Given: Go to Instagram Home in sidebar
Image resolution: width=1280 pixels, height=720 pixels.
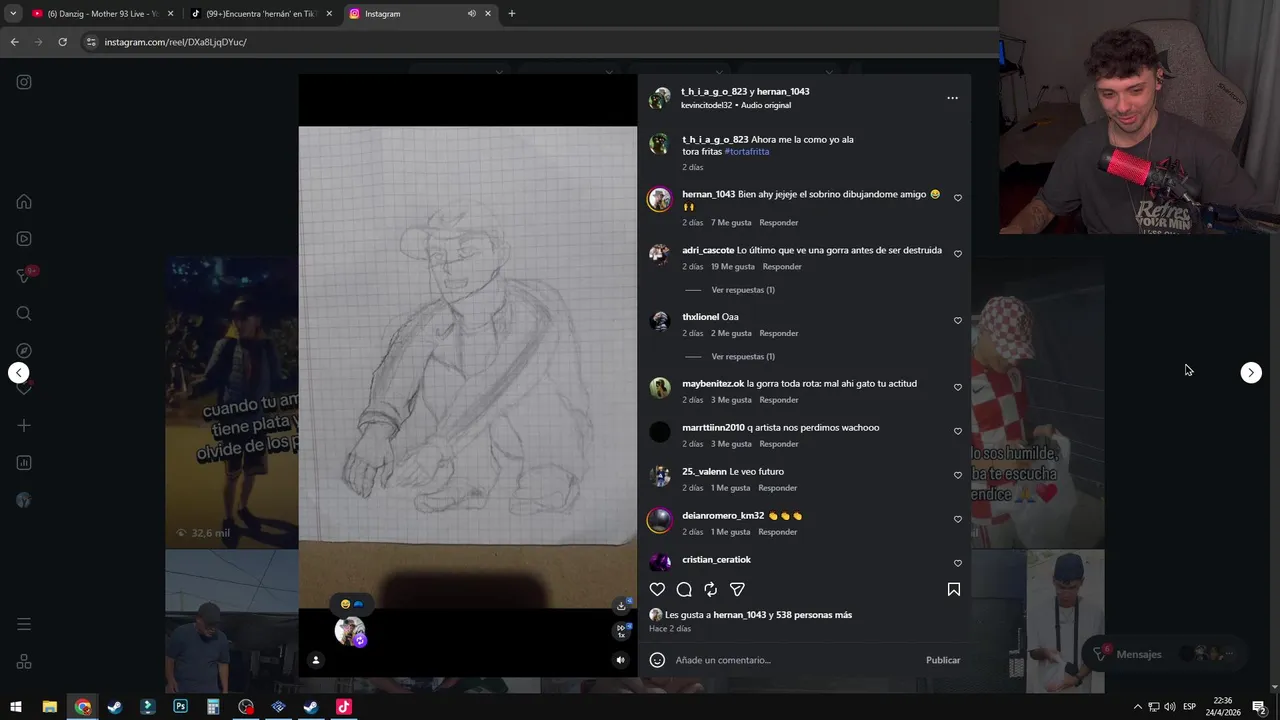Looking at the screenshot, I should click(24, 201).
